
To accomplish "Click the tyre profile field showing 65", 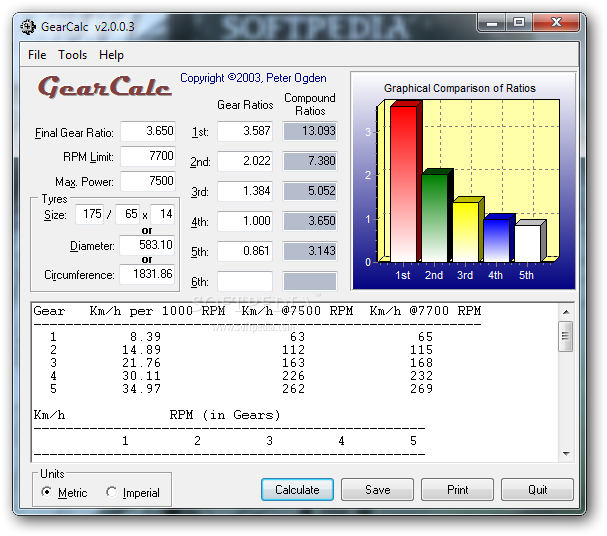I will pos(128,214).
